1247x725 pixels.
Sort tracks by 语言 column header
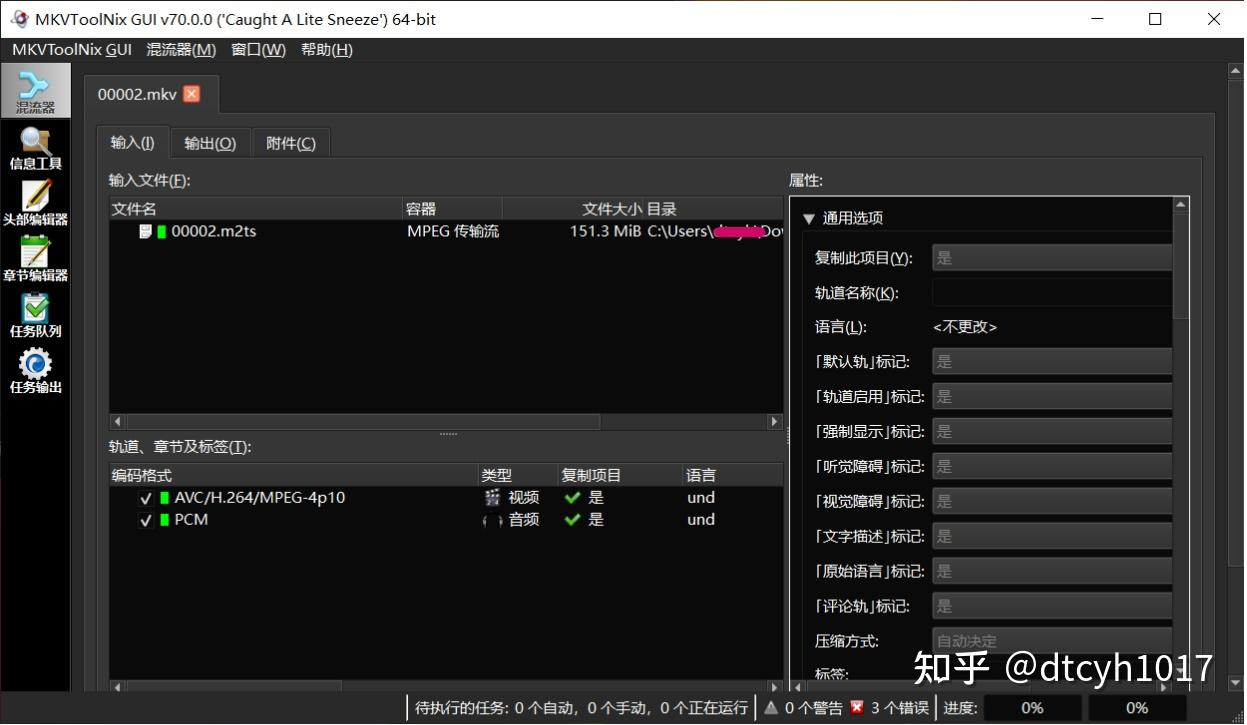[x=732, y=475]
